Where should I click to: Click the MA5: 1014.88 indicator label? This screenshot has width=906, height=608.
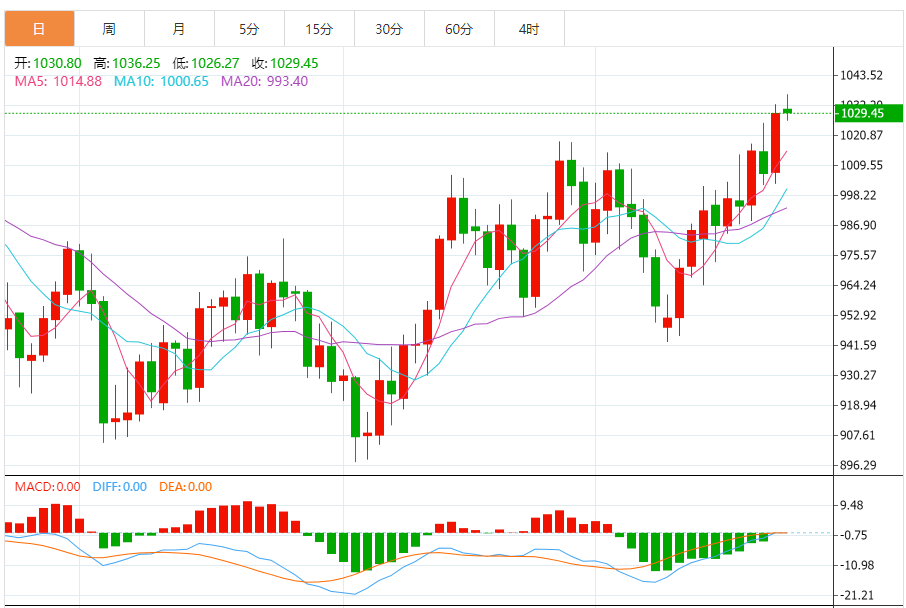tap(58, 81)
